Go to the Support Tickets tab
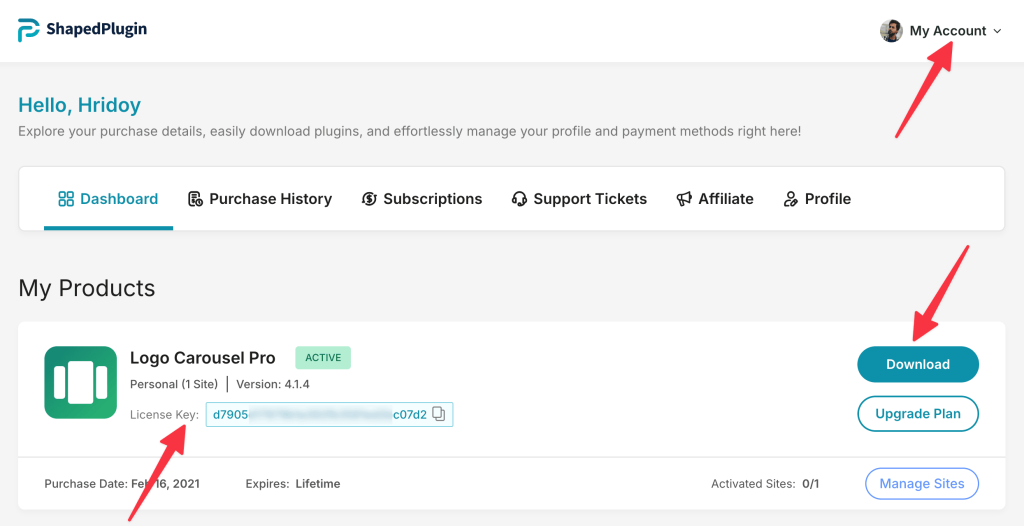 [x=590, y=199]
